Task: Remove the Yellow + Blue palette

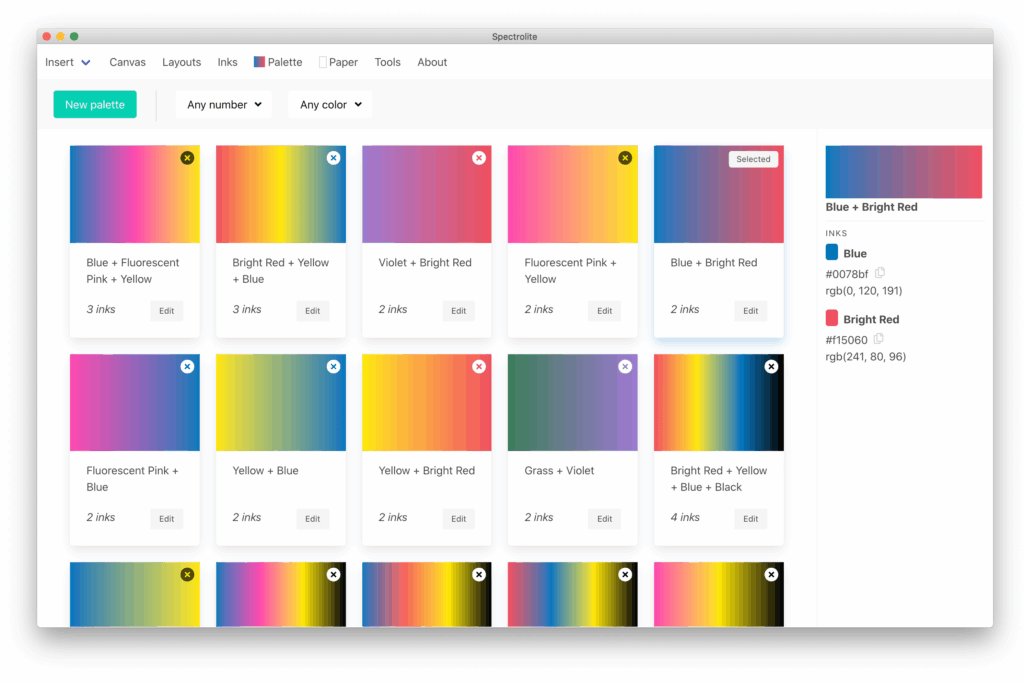Action: tap(333, 367)
